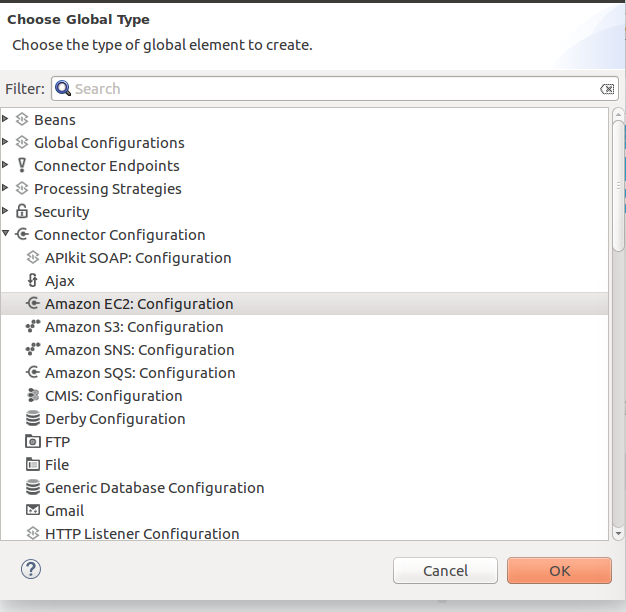This screenshot has height=612, width=626.
Task: Click the Processing Strategies icon
Action: (x=22, y=188)
